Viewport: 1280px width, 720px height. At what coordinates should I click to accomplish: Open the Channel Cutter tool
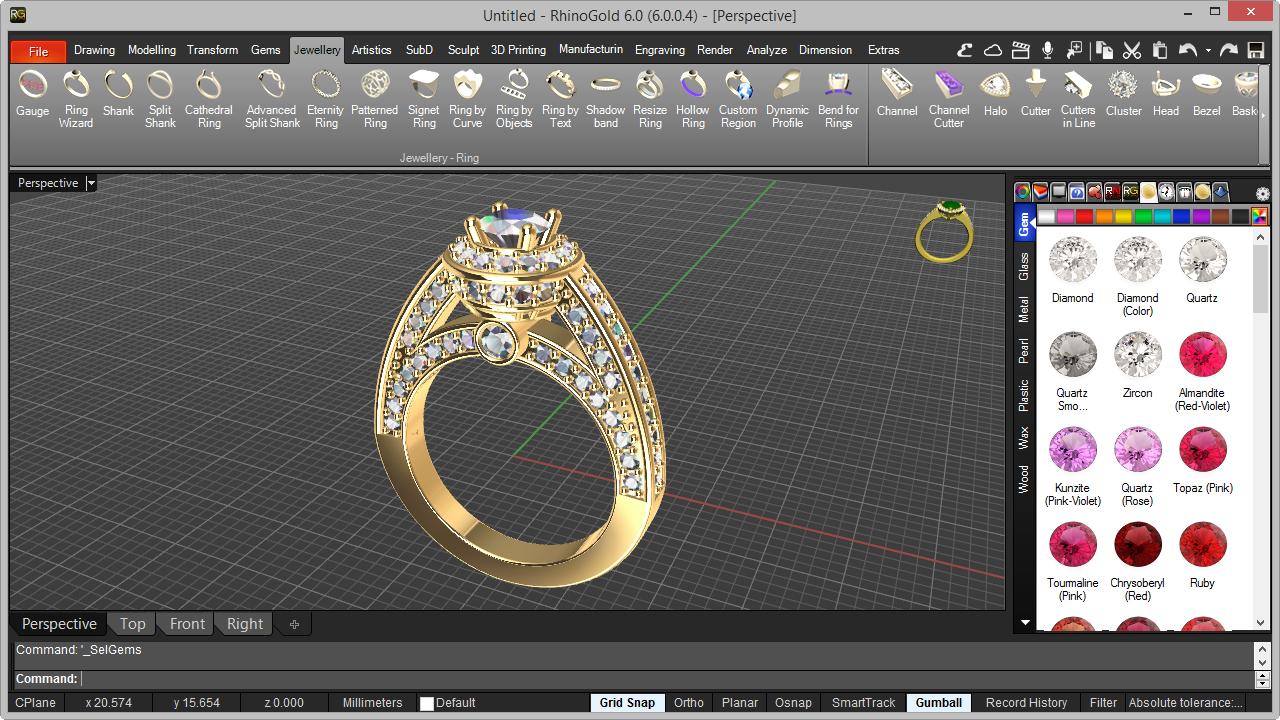[948, 97]
